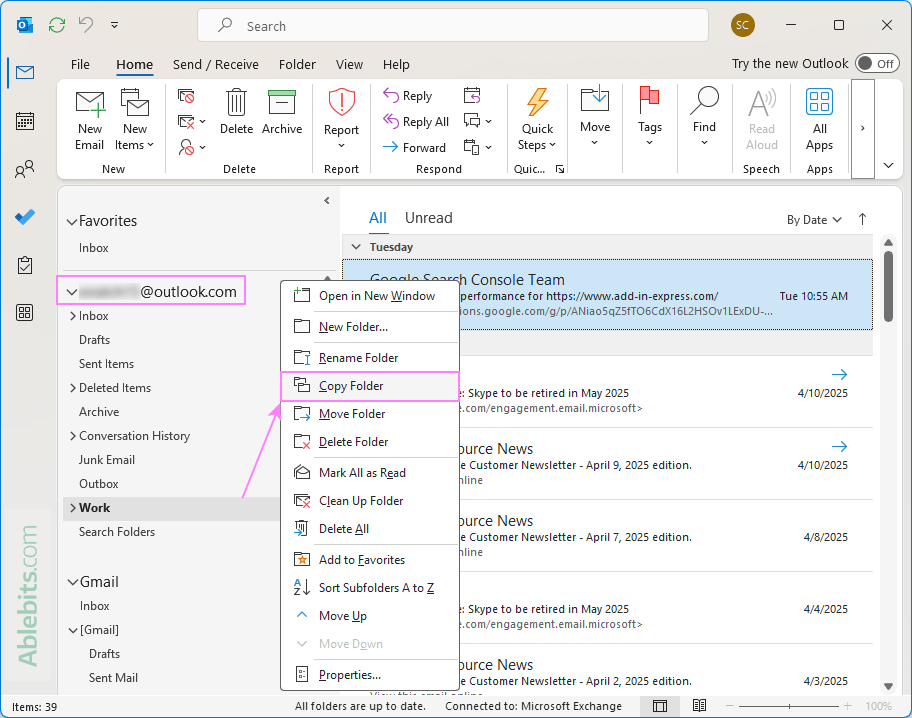This screenshot has height=718, width=912.
Task: Switch to normal view in status bar
Action: coord(660,706)
